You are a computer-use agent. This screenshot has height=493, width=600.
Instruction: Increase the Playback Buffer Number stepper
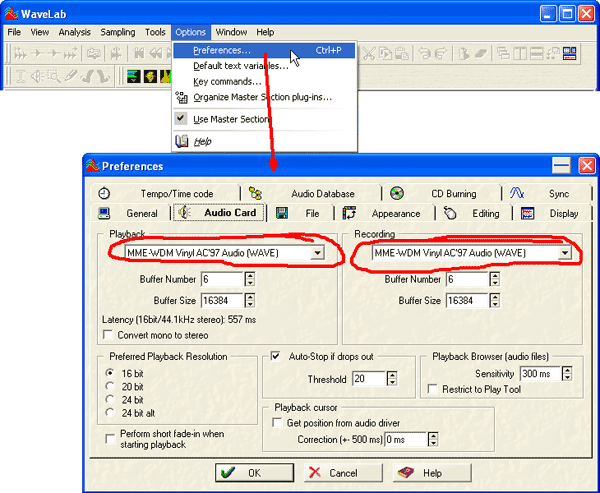point(250,276)
